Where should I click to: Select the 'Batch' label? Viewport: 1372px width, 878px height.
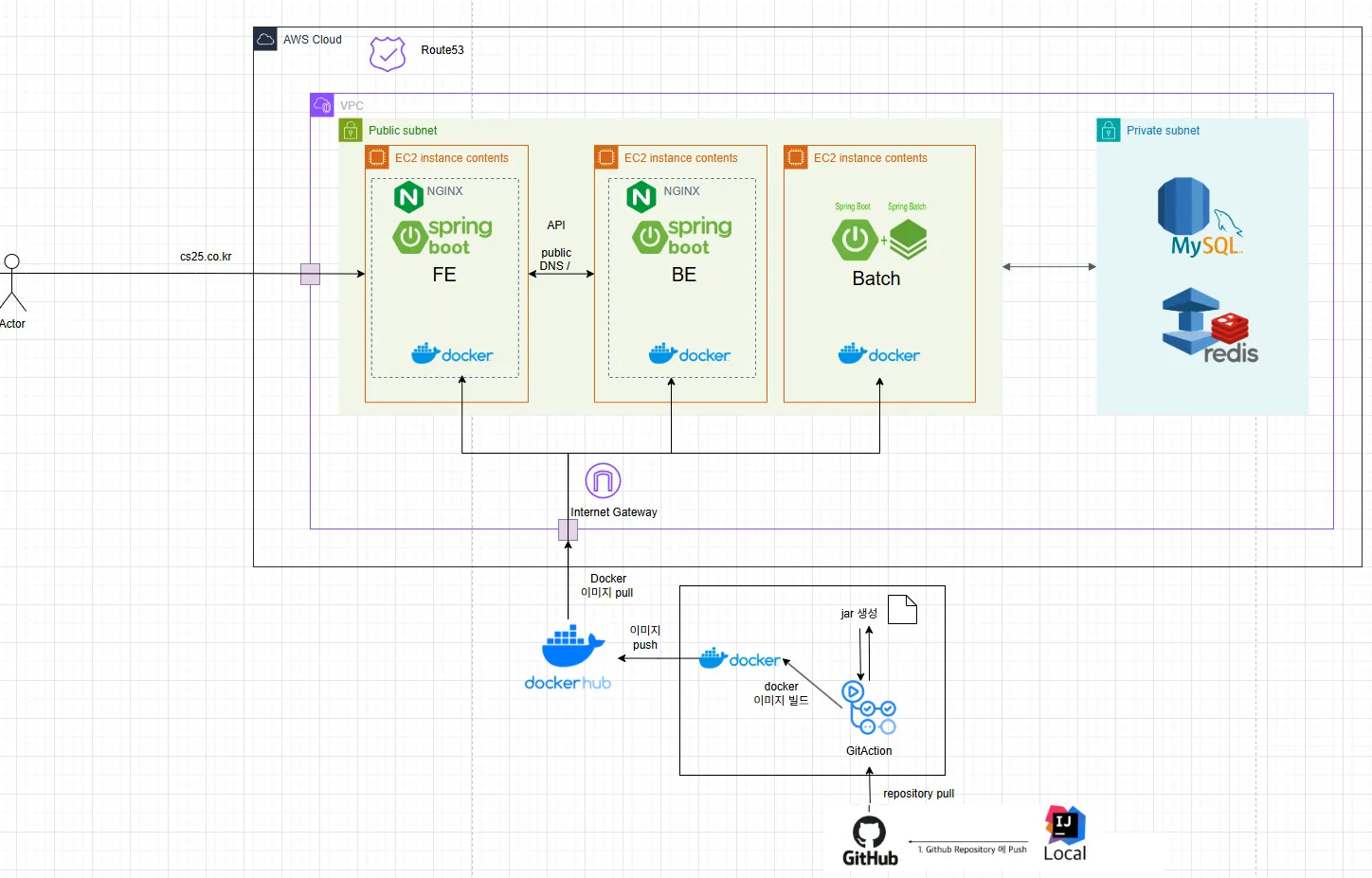pyautogui.click(x=876, y=278)
